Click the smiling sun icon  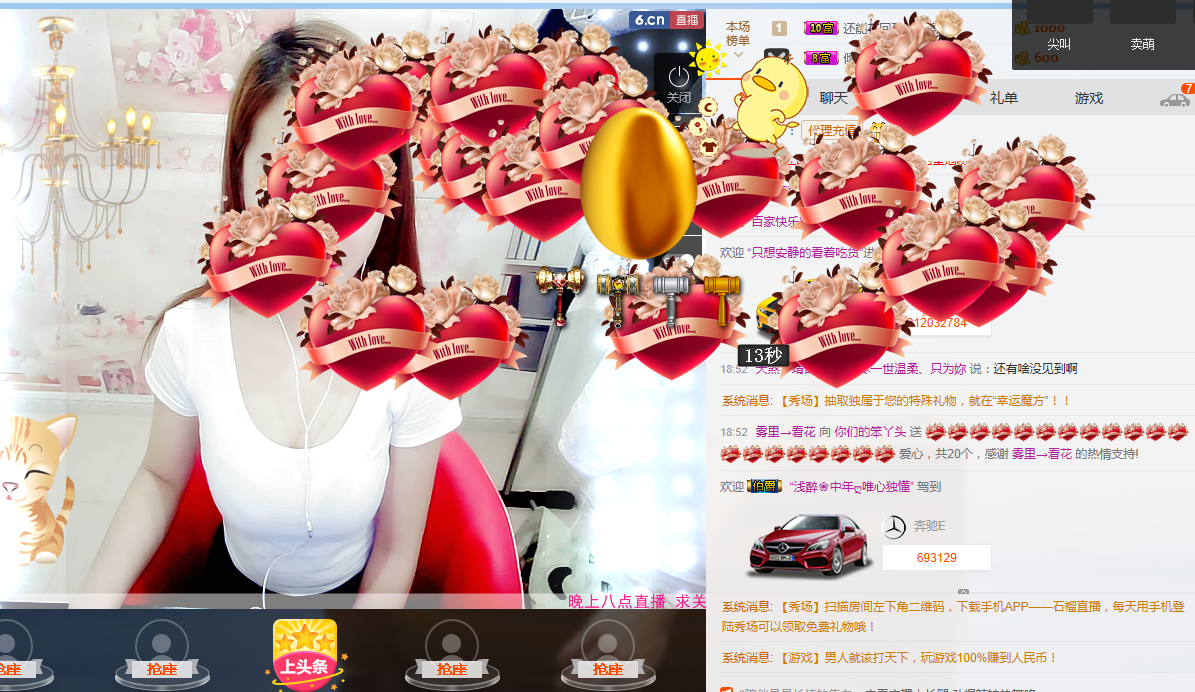point(709,57)
